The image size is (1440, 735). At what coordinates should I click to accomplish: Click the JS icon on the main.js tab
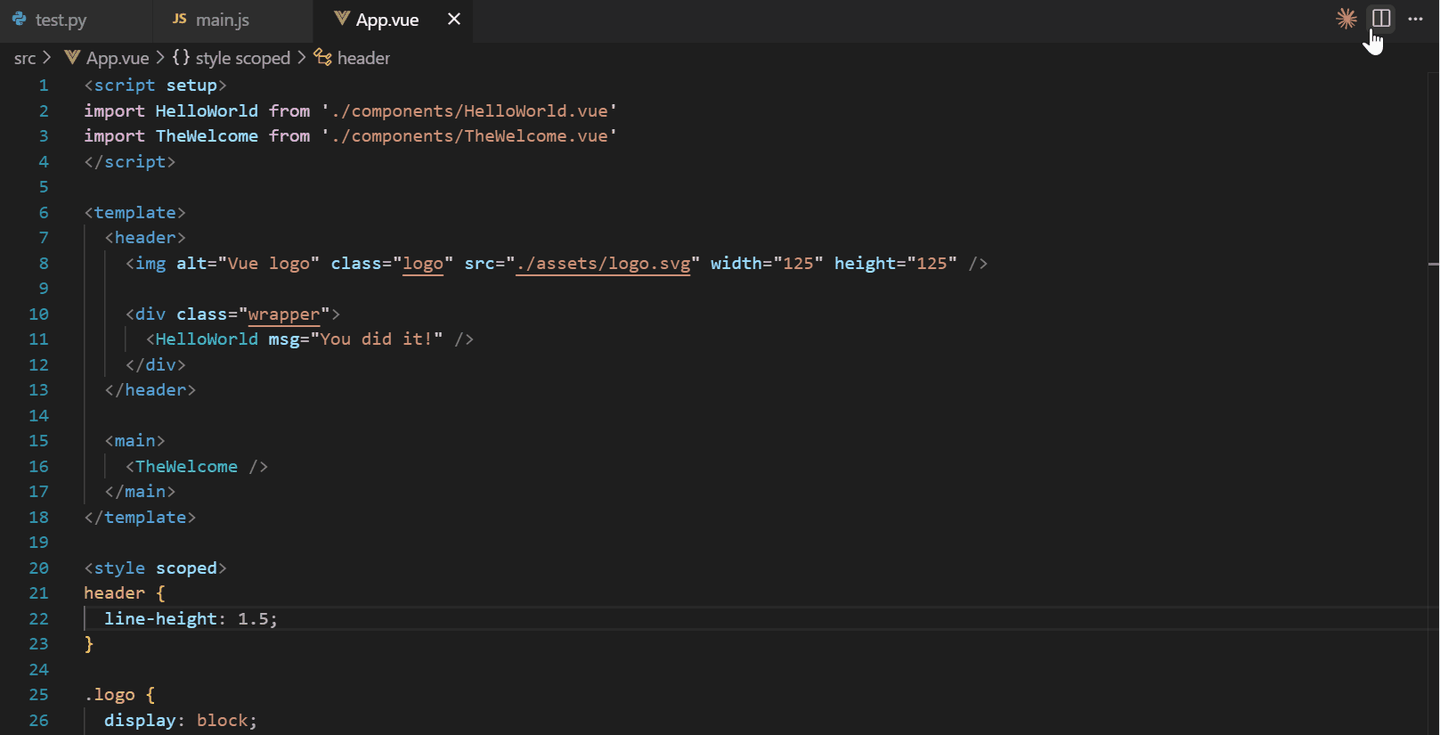pyautogui.click(x=180, y=20)
